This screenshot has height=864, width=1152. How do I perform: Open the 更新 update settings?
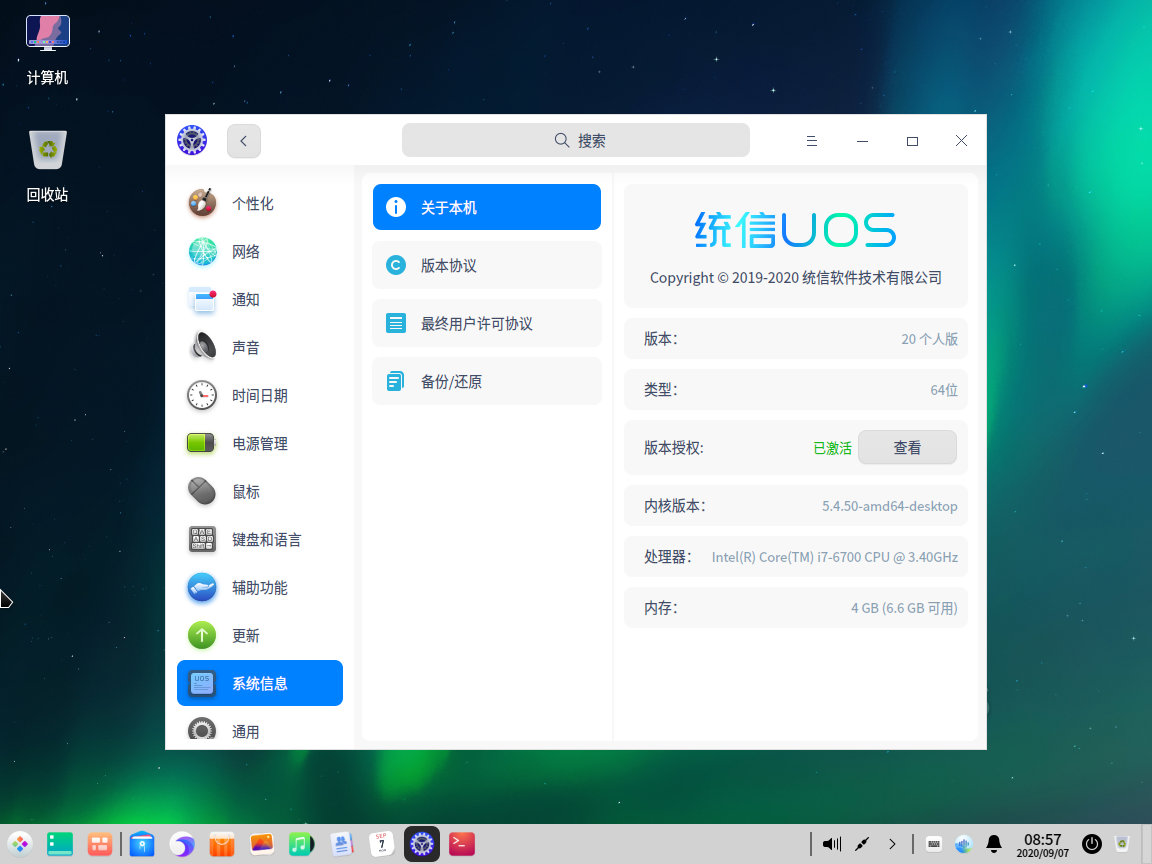[259, 636]
